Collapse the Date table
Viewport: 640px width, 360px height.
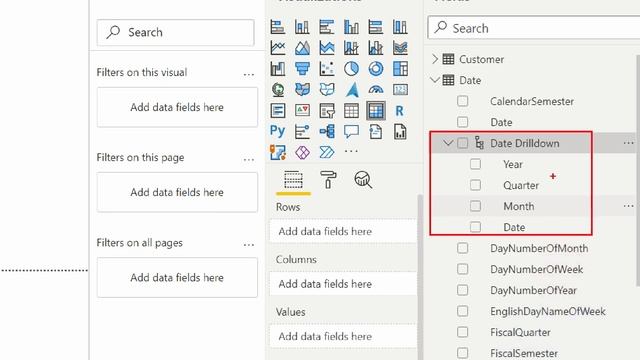(435, 80)
